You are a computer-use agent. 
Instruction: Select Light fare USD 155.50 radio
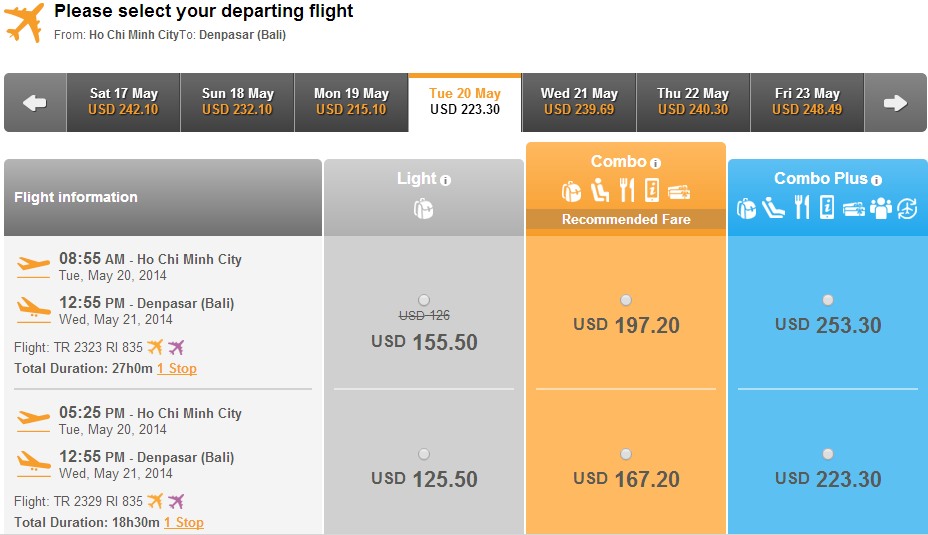pyautogui.click(x=424, y=300)
